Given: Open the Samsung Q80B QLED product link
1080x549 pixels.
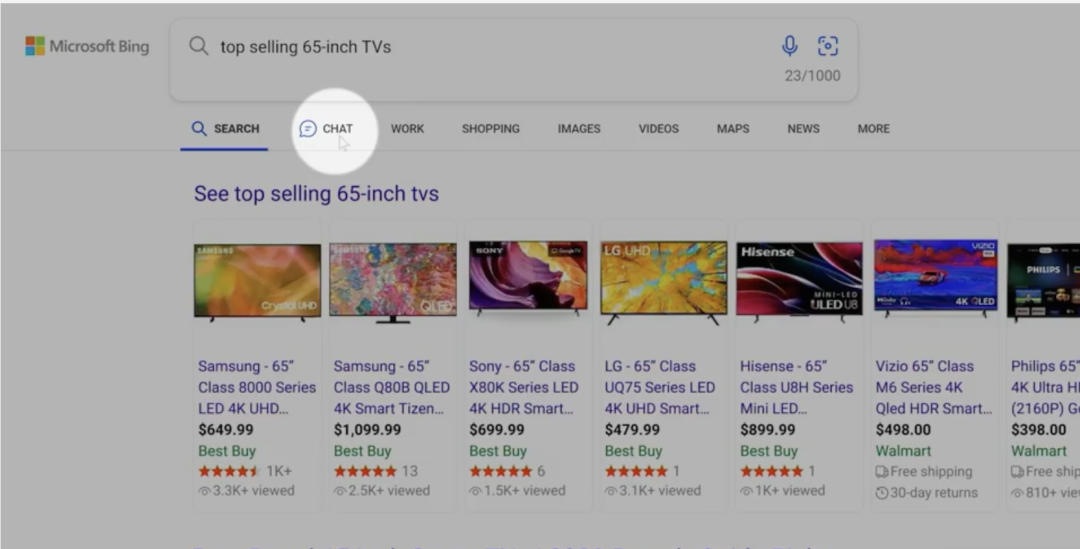Looking at the screenshot, I should tap(391, 387).
